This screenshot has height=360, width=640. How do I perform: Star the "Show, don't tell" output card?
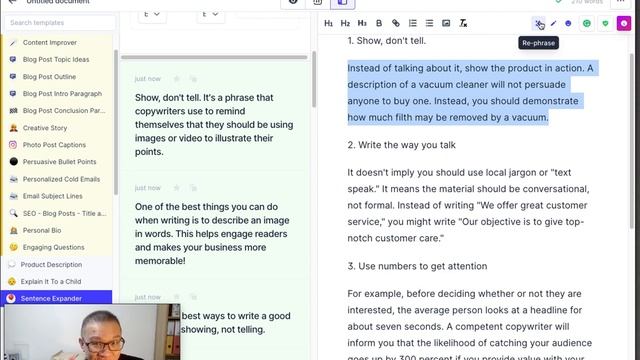click(176, 79)
